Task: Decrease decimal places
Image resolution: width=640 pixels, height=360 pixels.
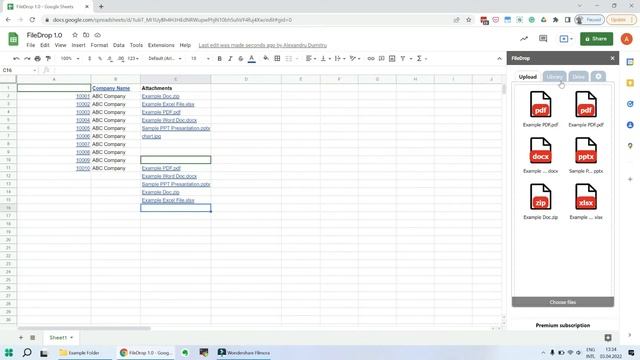Action: pyautogui.click(x=110, y=59)
